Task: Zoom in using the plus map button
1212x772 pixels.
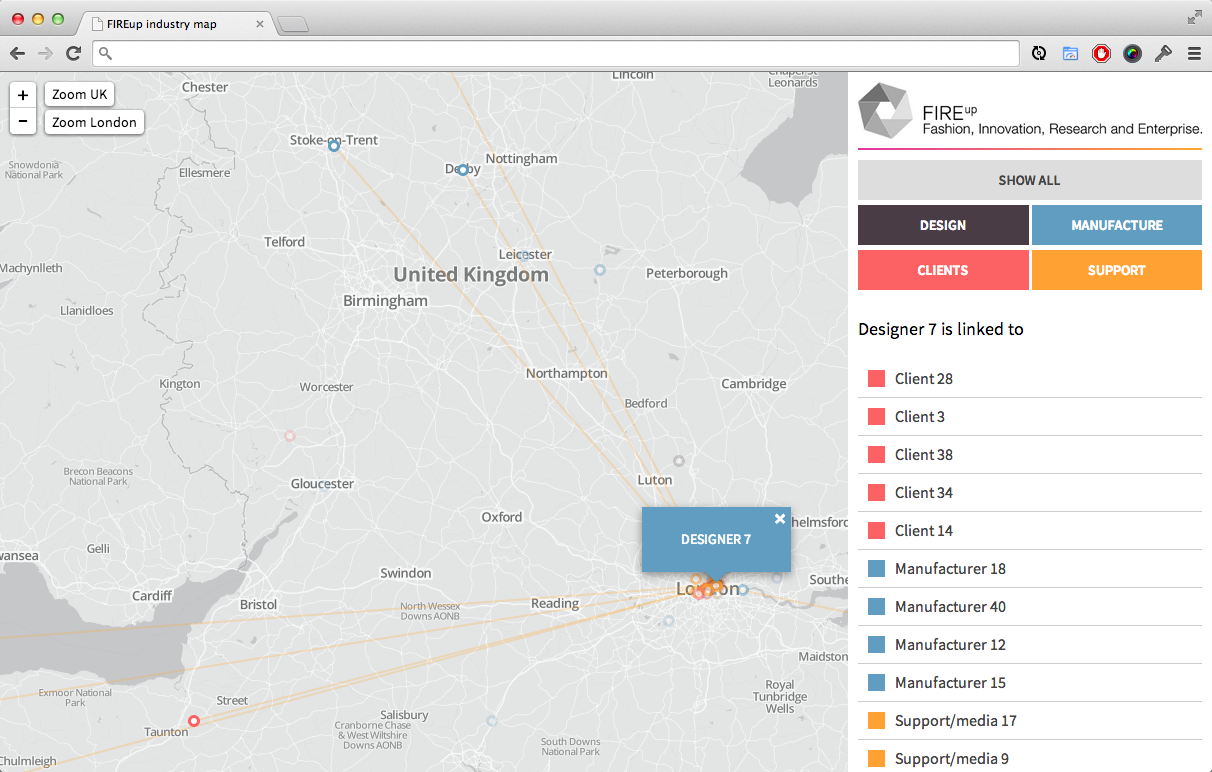Action: tap(23, 95)
